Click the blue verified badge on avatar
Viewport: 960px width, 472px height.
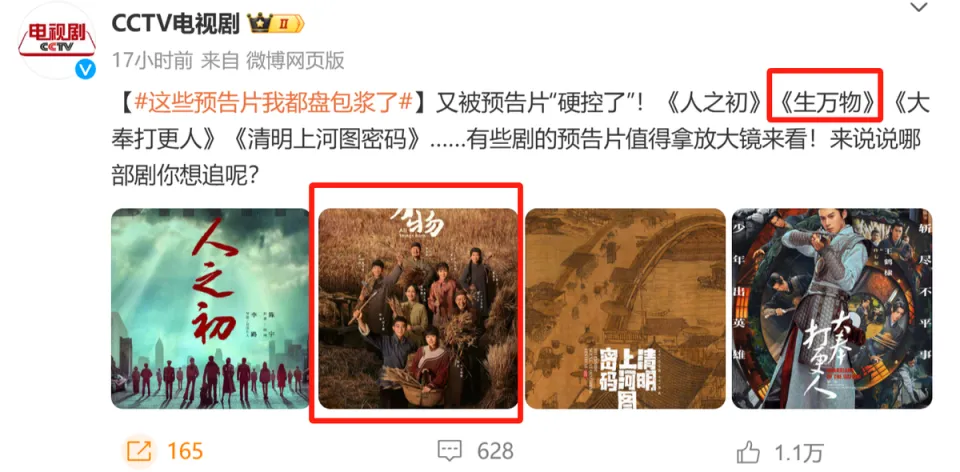85,69
